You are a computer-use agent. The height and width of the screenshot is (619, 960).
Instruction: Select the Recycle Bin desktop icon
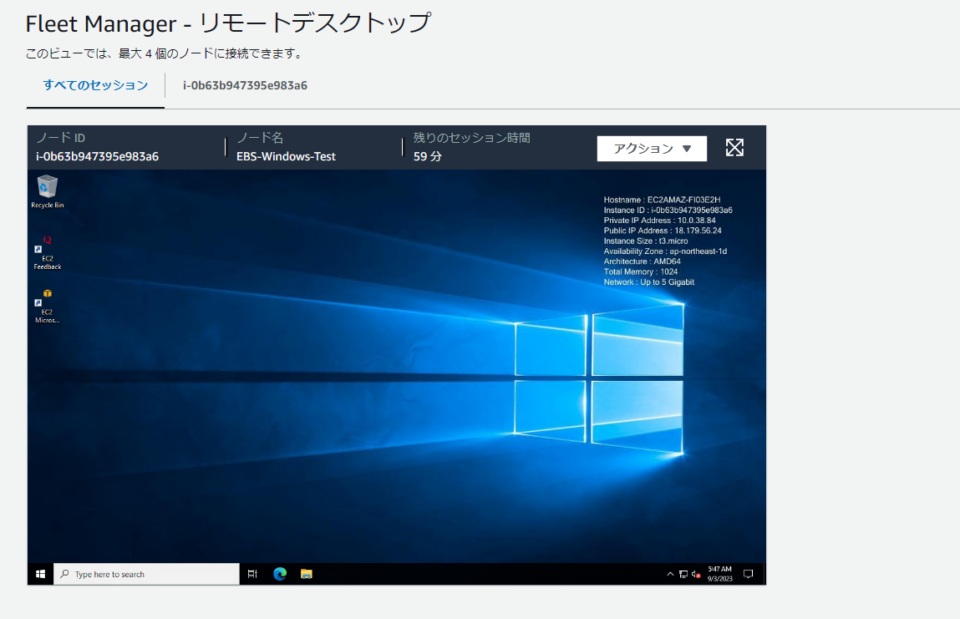[x=47, y=192]
